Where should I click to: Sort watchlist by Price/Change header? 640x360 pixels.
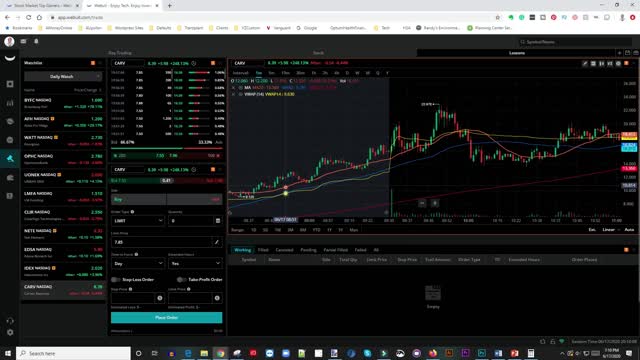click(87, 90)
